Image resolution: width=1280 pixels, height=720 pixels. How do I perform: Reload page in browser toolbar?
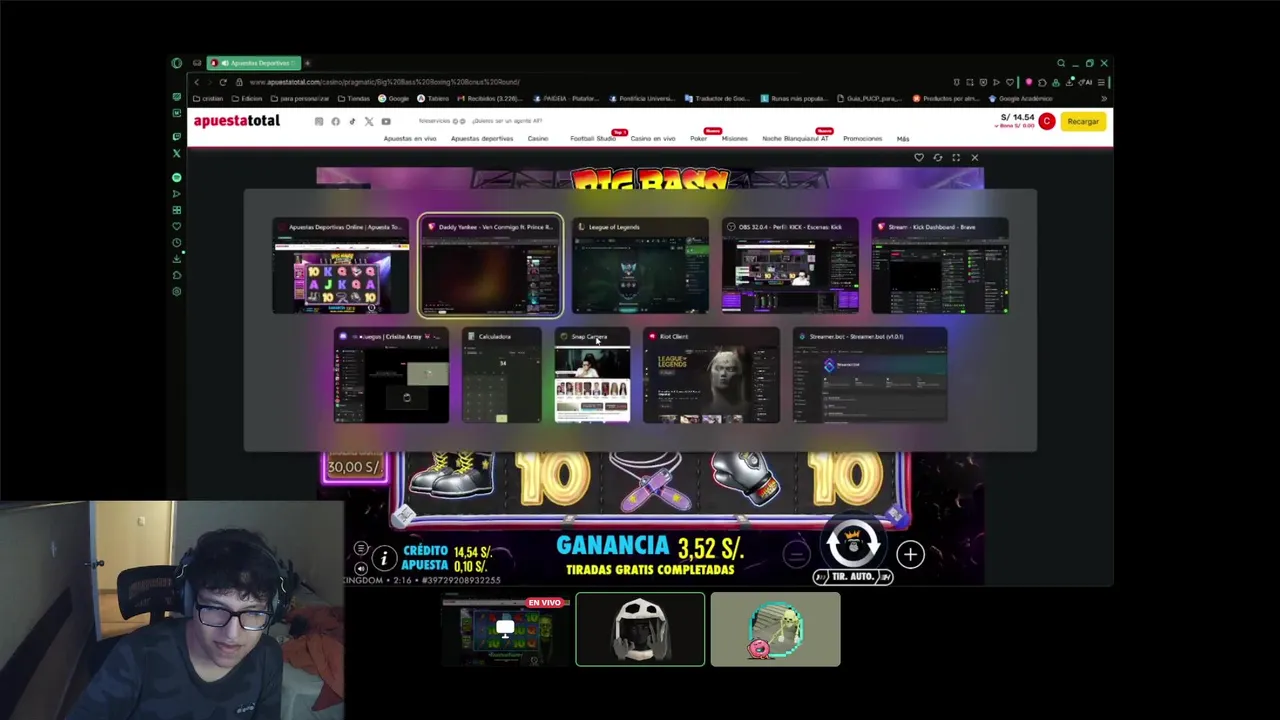click(x=223, y=82)
